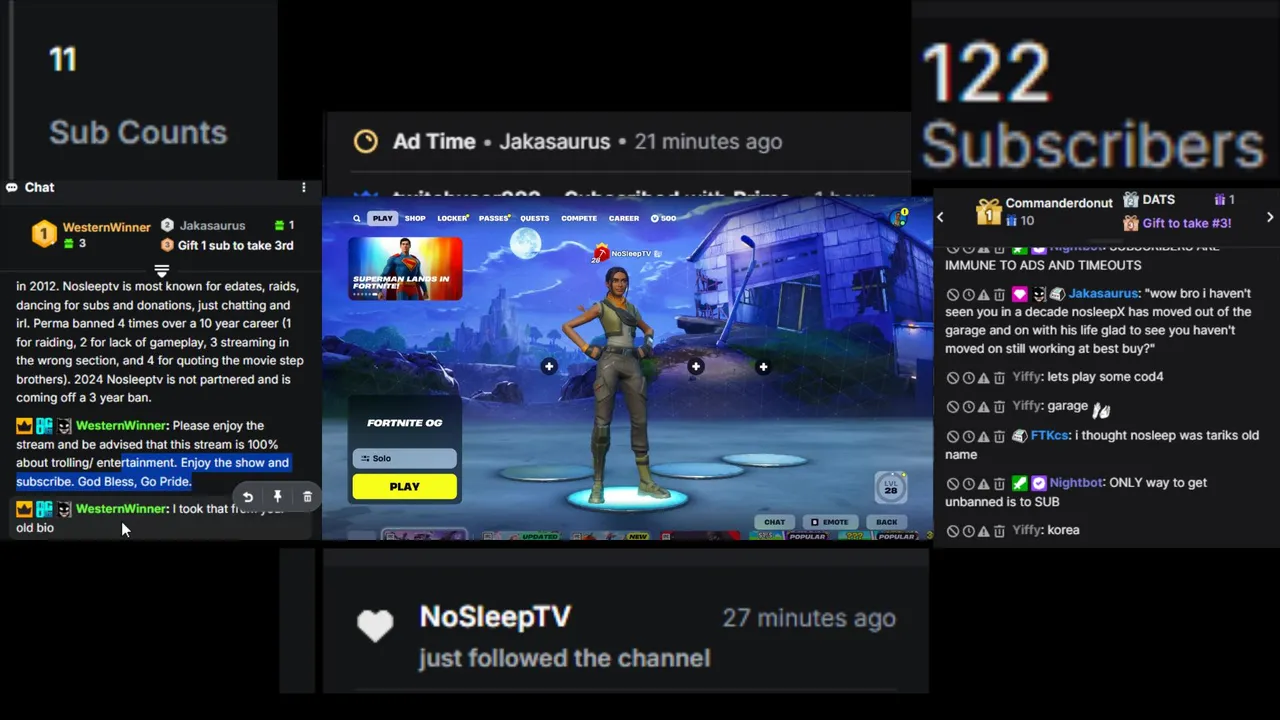
Task: Click 'Ad Time' title in activity feed
Action: [x=434, y=142]
